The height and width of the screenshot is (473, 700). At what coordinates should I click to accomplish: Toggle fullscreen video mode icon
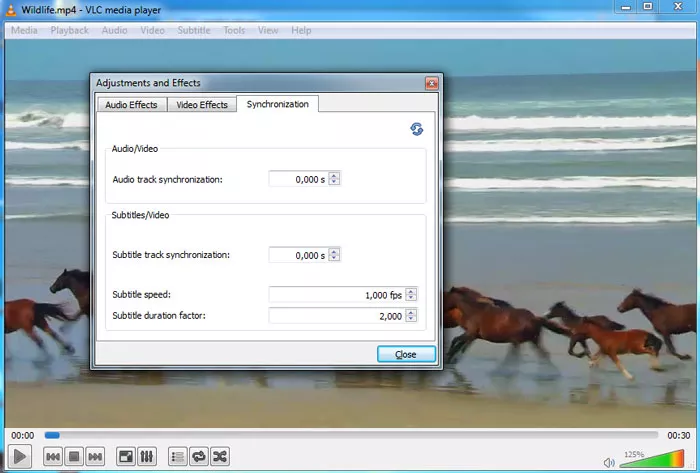click(x=125, y=456)
